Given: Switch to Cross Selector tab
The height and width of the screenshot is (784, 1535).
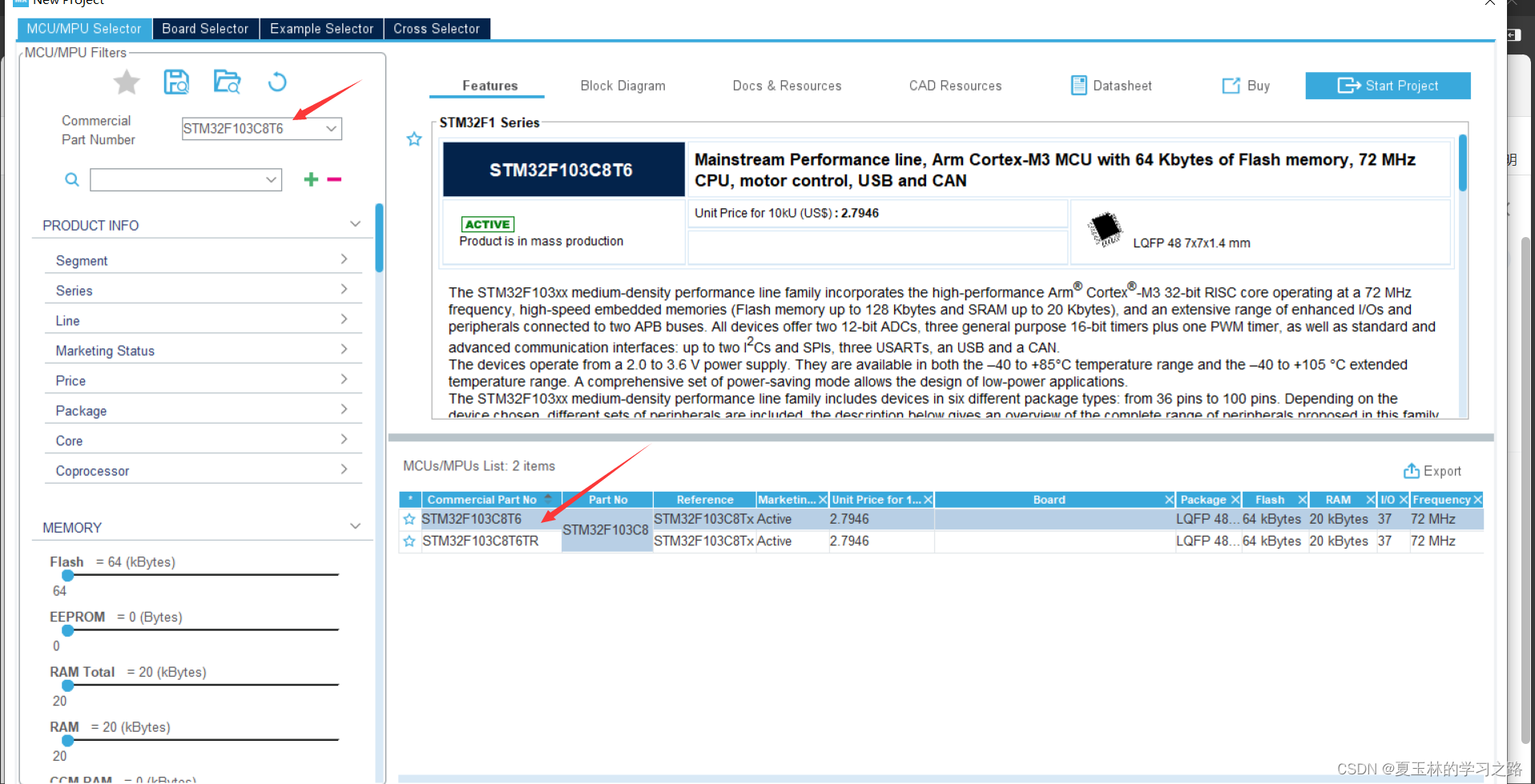Looking at the screenshot, I should click(x=437, y=29).
